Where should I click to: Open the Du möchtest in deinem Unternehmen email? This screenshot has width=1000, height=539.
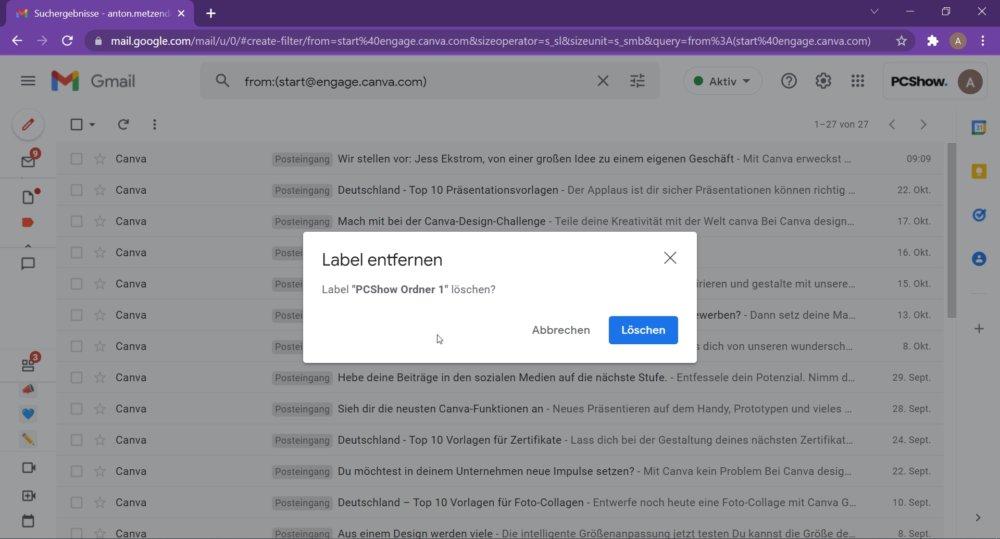[500, 471]
